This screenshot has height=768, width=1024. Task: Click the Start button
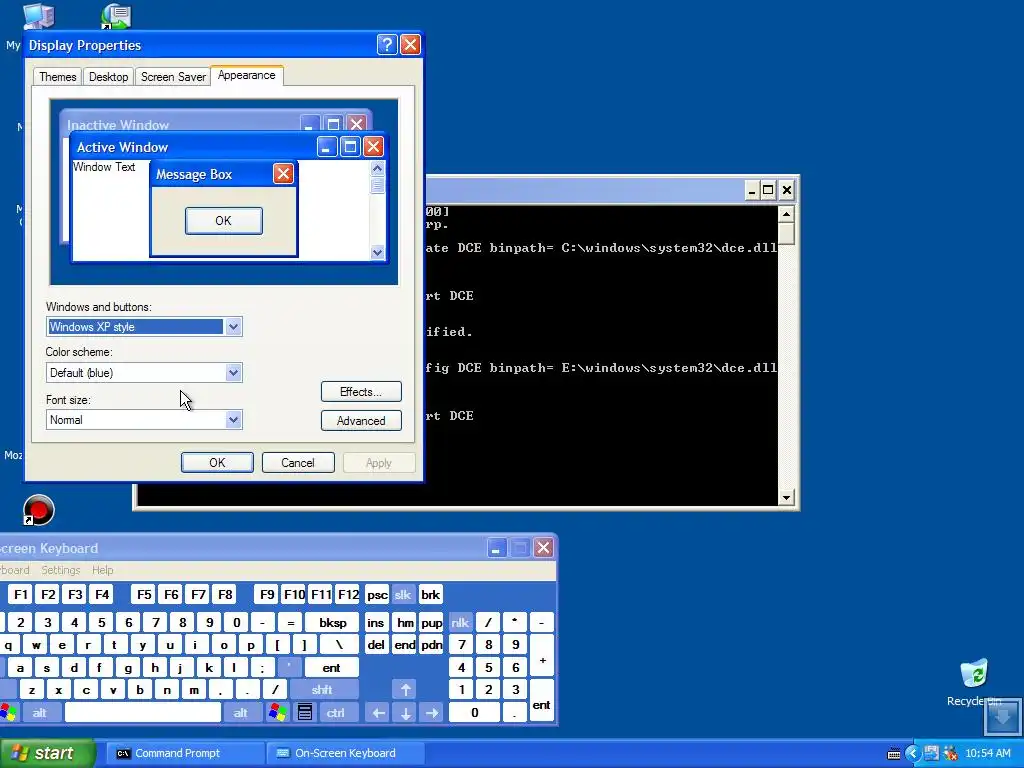click(48, 753)
